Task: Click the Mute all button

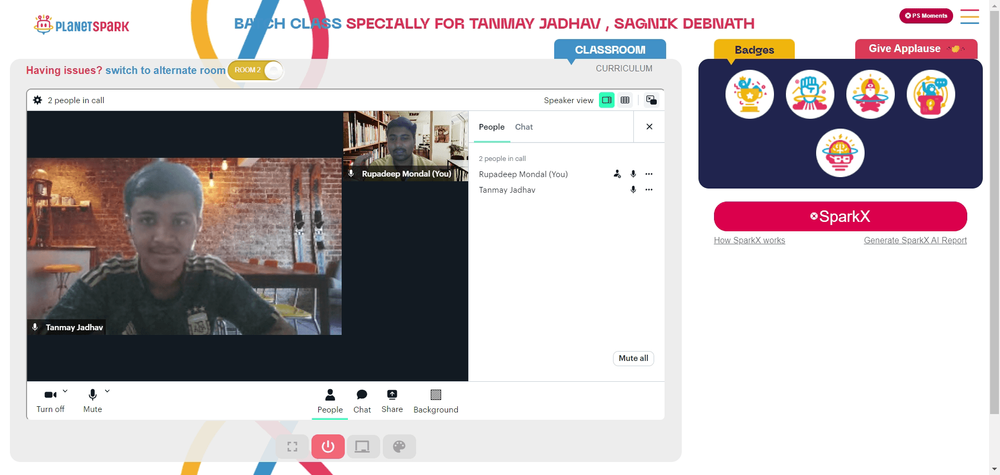Action: click(633, 358)
